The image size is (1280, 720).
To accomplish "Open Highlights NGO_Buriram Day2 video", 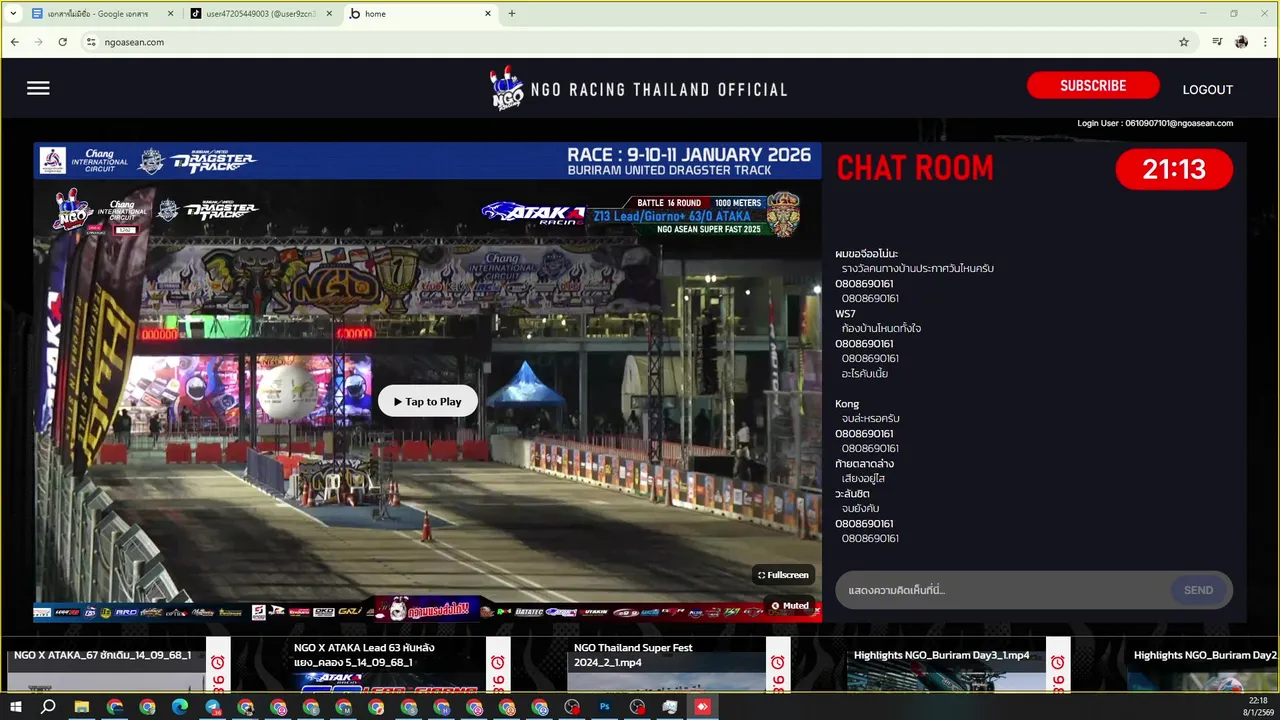I will coord(1203,665).
